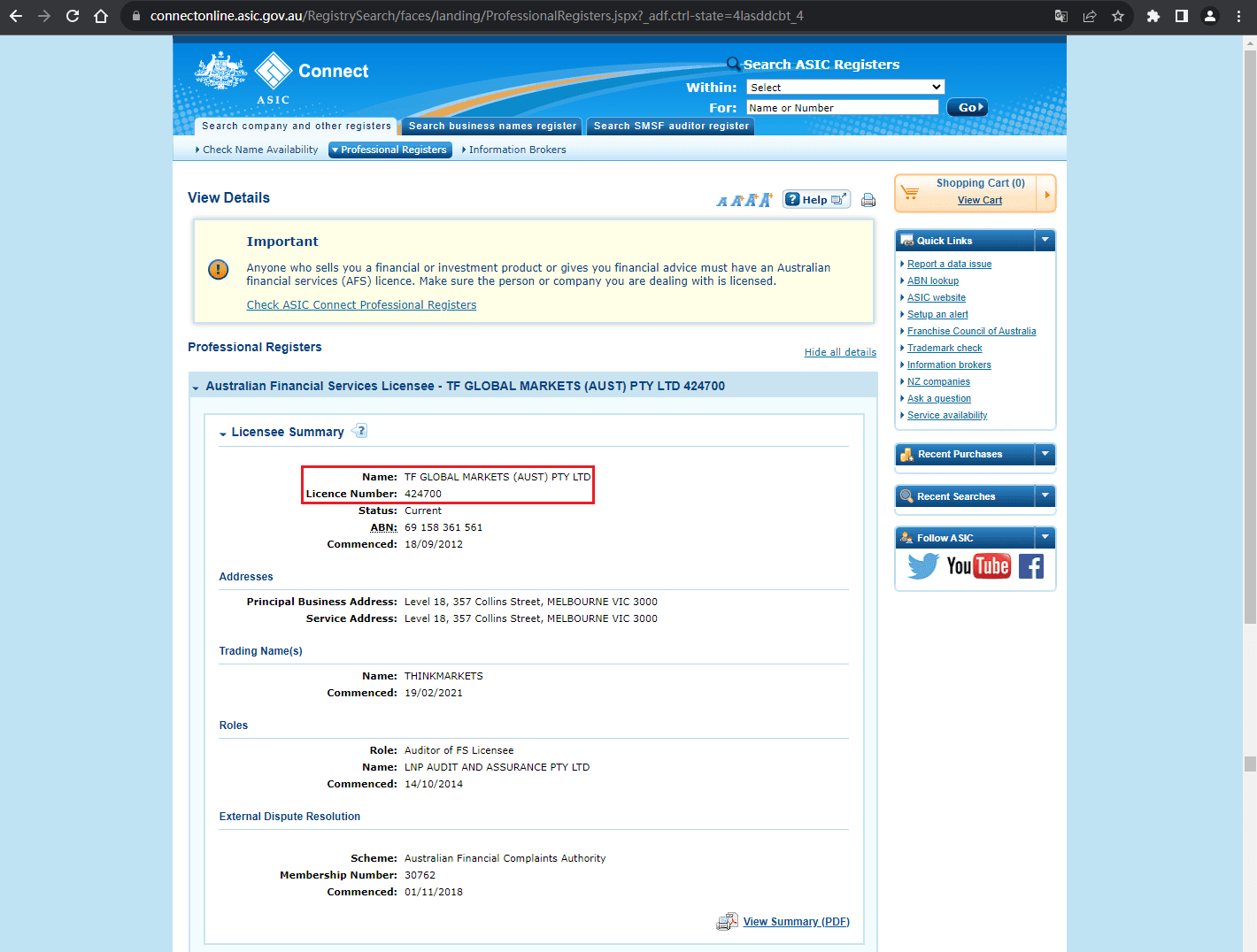The width and height of the screenshot is (1257, 952).
Task: Open the browser home page
Action: (x=101, y=16)
